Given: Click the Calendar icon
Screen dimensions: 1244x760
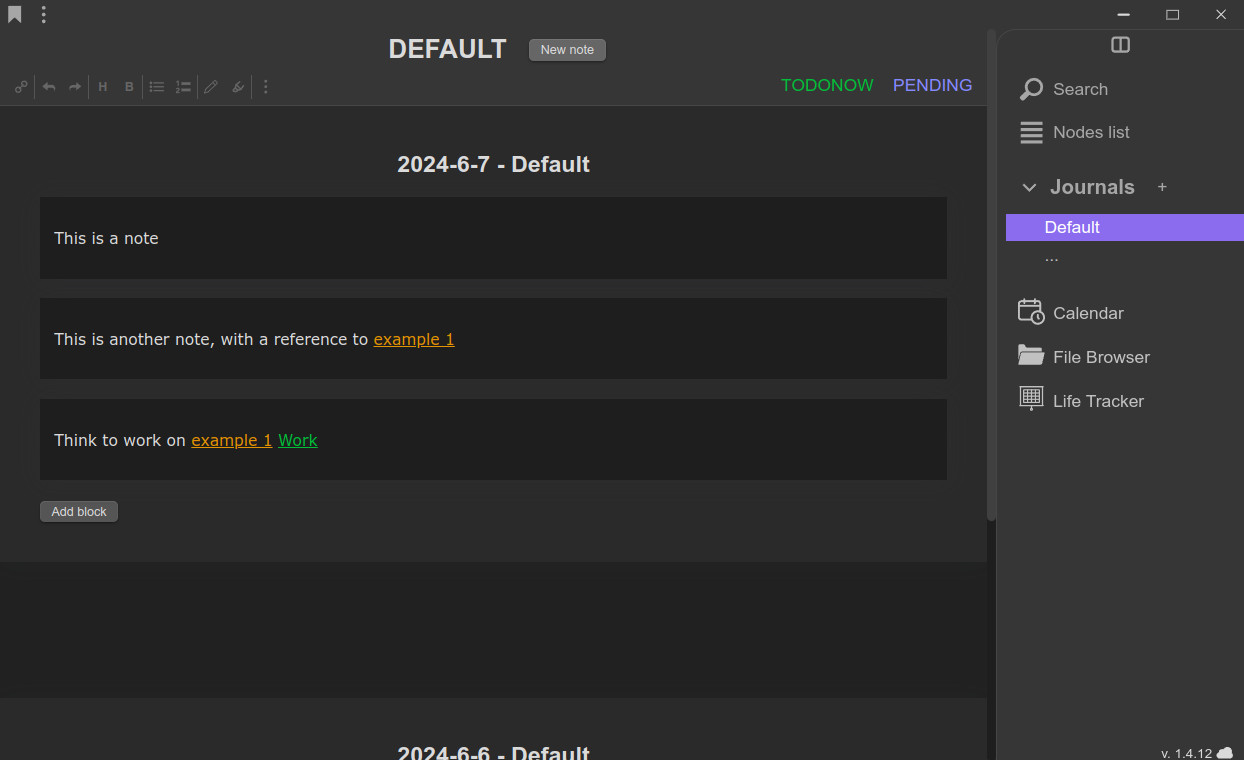Looking at the screenshot, I should point(1031,312).
